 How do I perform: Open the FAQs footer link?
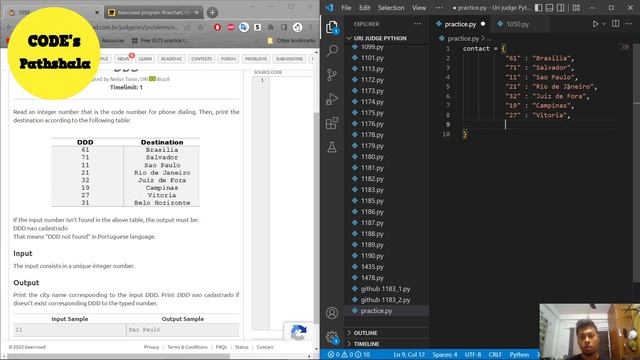point(221,347)
